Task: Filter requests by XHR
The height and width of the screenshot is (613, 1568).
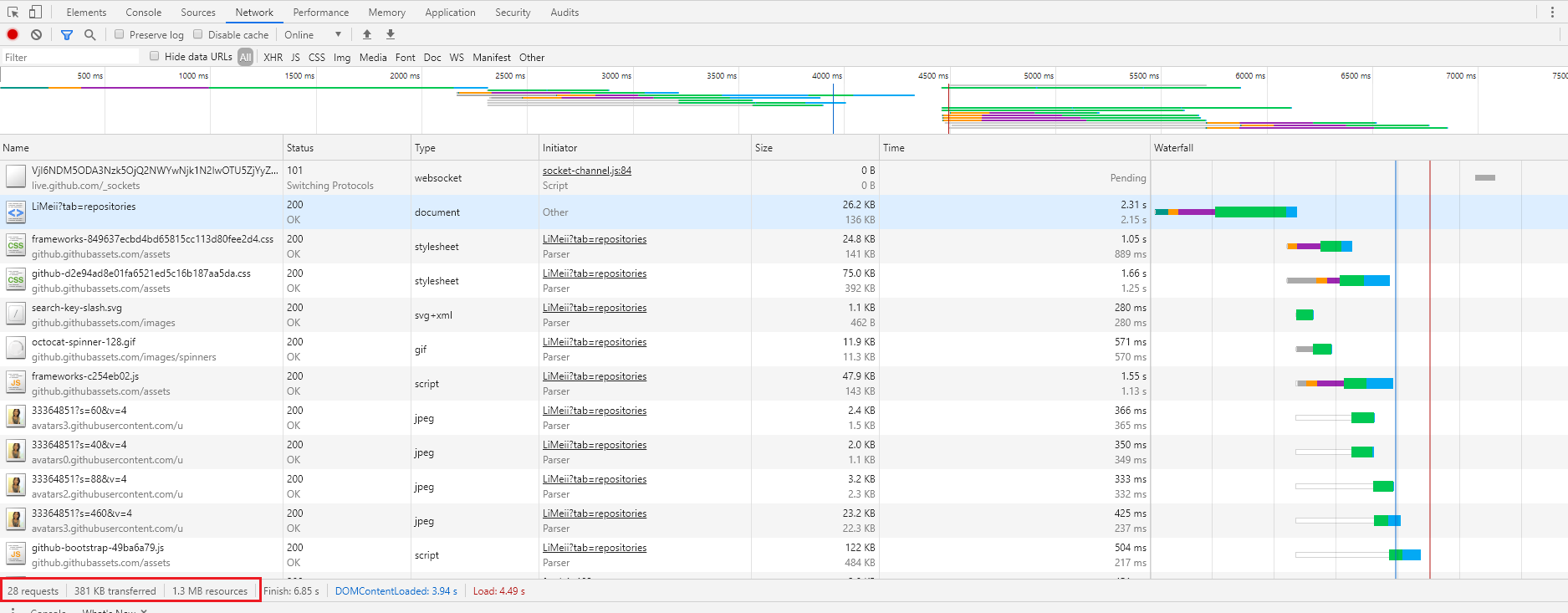Action: [x=273, y=57]
